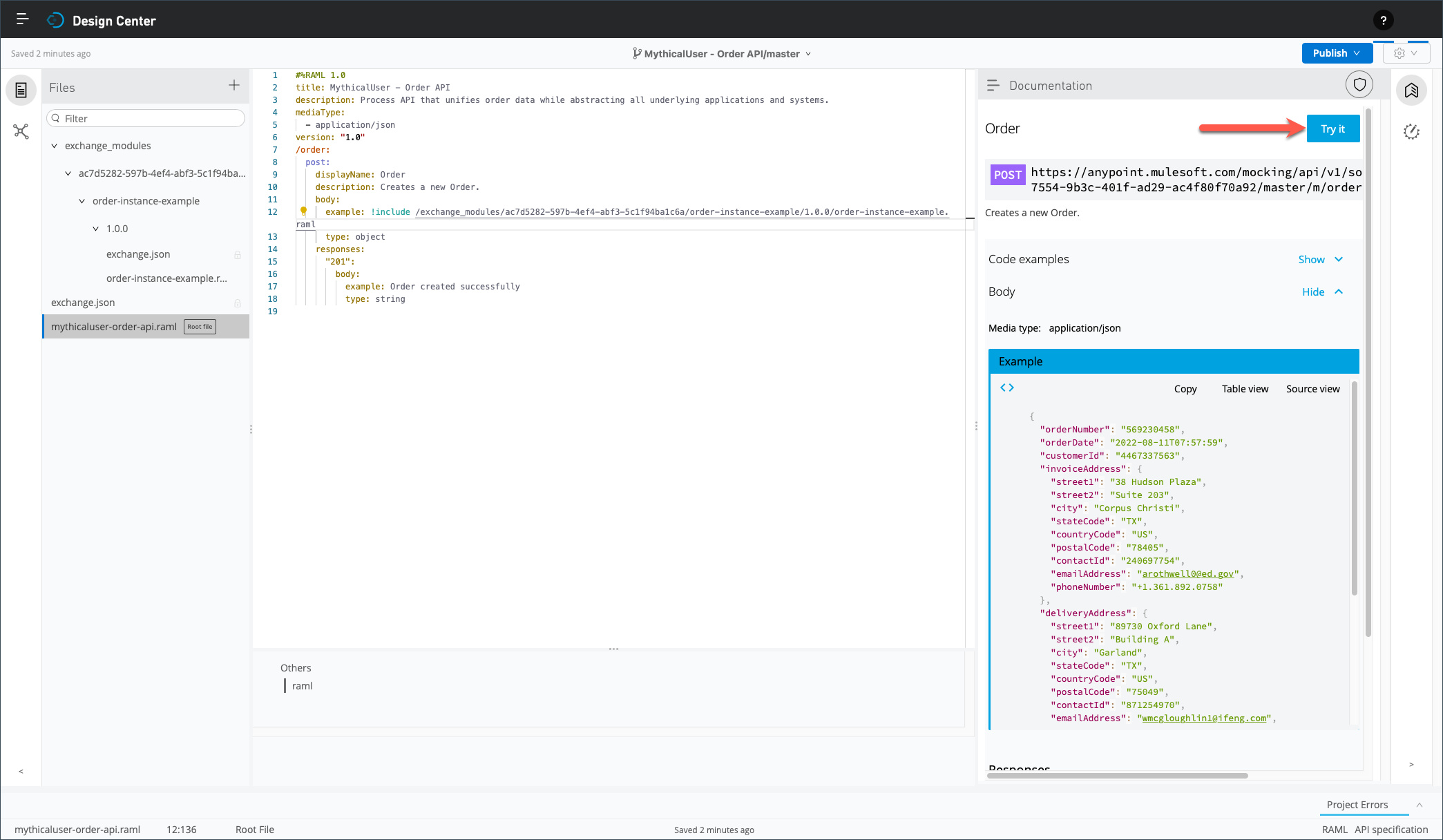This screenshot has width=1443, height=840.
Task: Click the lightbulb hint on line 12
Action: 303,211
